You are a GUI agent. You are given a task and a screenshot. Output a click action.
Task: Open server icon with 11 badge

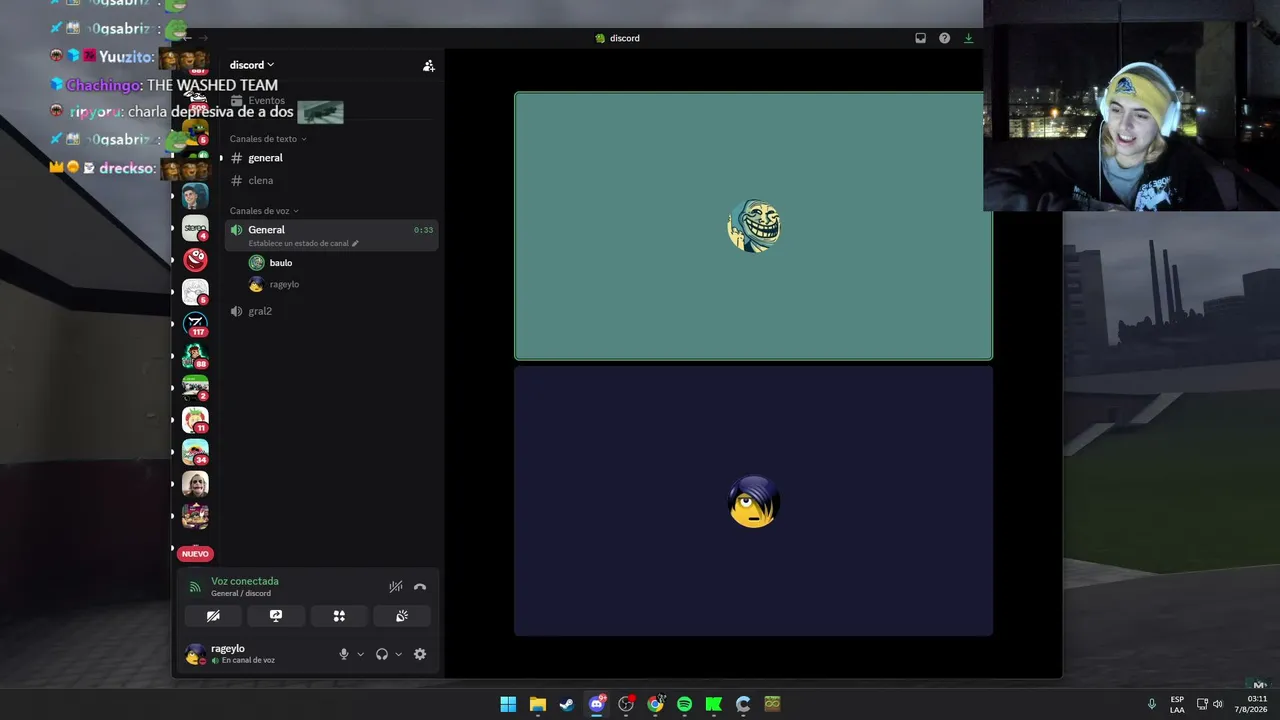pyautogui.click(x=195, y=420)
